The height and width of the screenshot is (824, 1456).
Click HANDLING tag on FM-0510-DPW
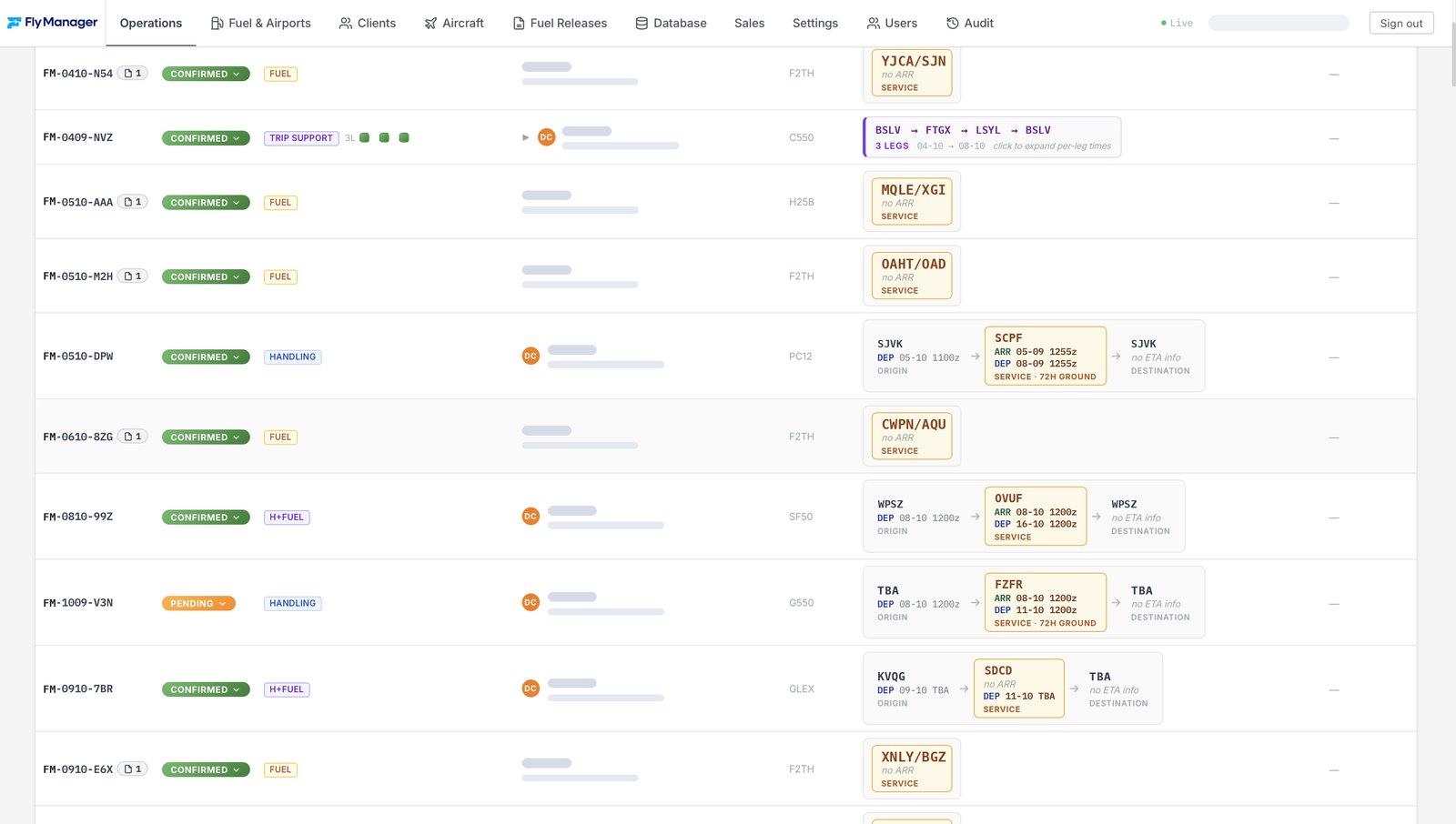[293, 357]
